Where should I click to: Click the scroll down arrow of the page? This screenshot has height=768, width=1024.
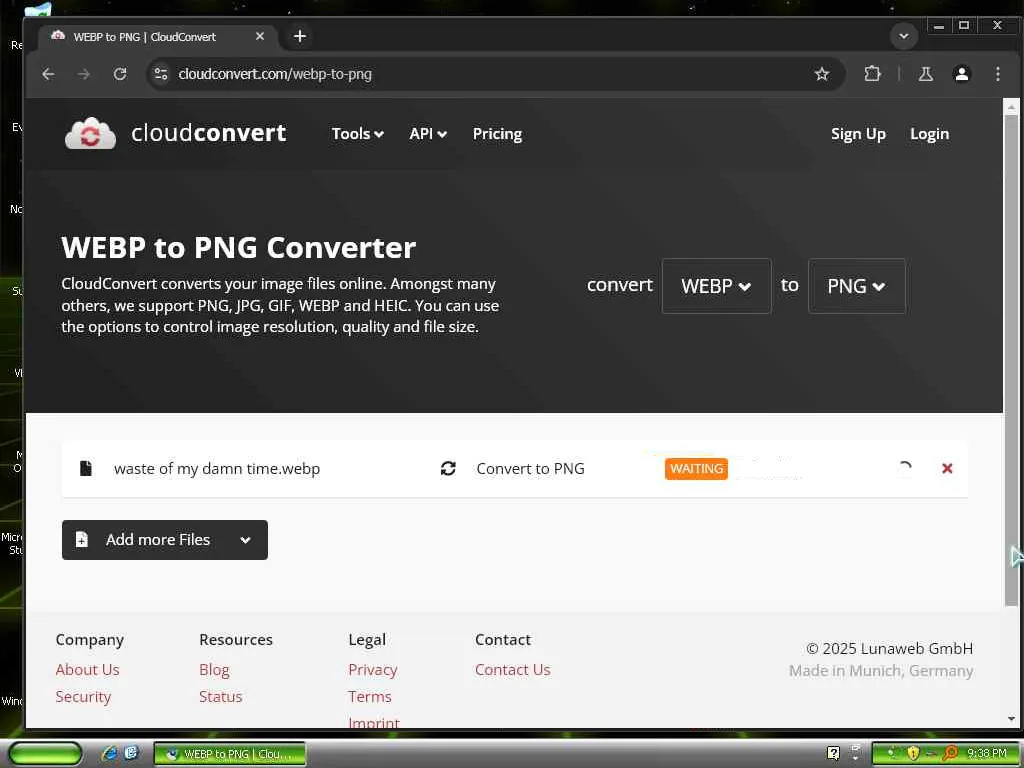pos(1011,719)
